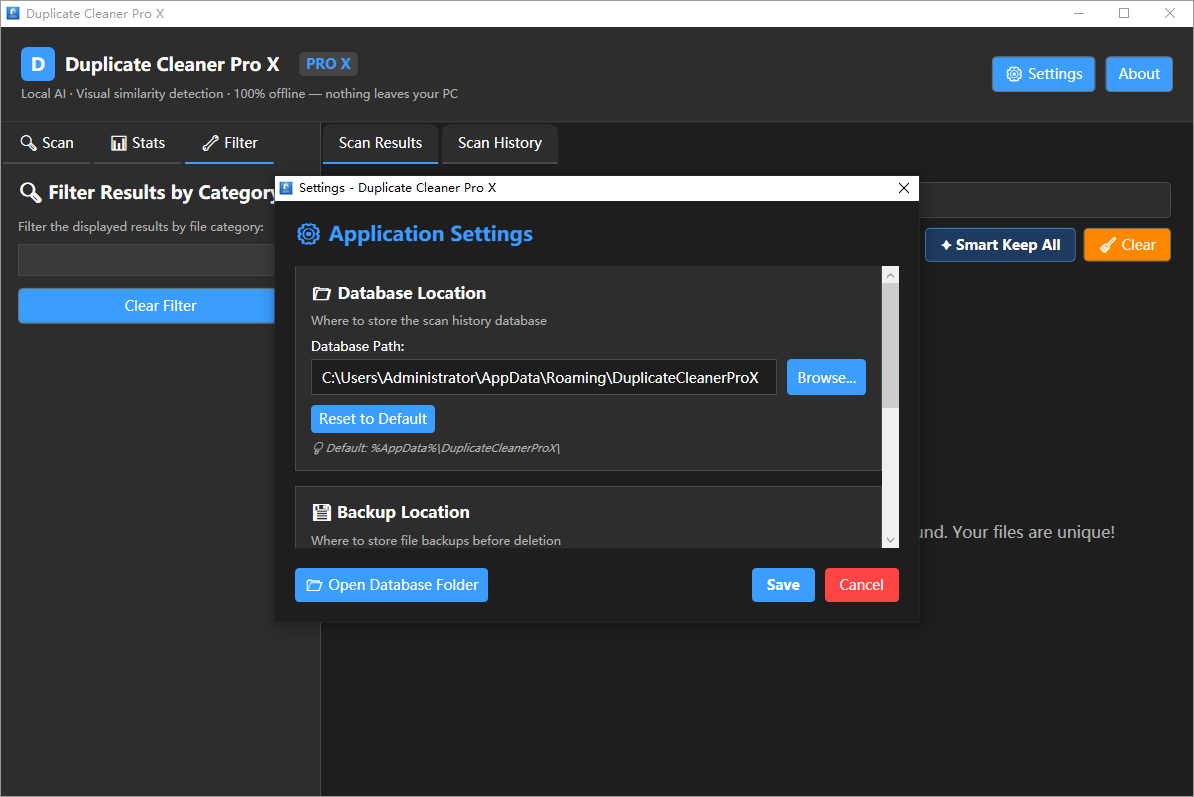
Task: Click the Settings dialog title bar icon
Action: (x=286, y=188)
